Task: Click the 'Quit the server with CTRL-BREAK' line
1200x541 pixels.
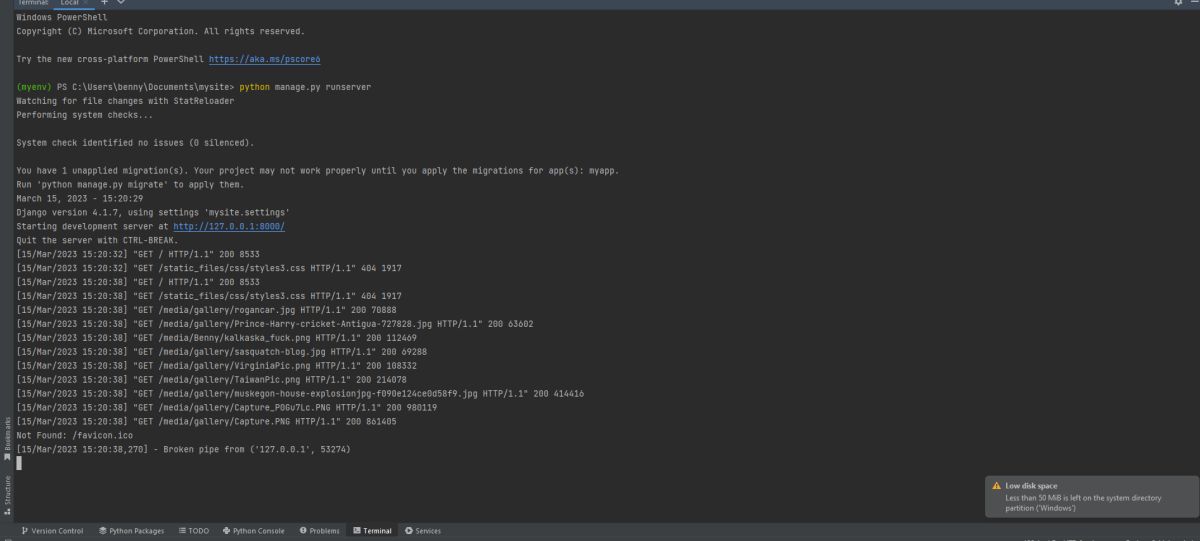Action: tap(97, 240)
